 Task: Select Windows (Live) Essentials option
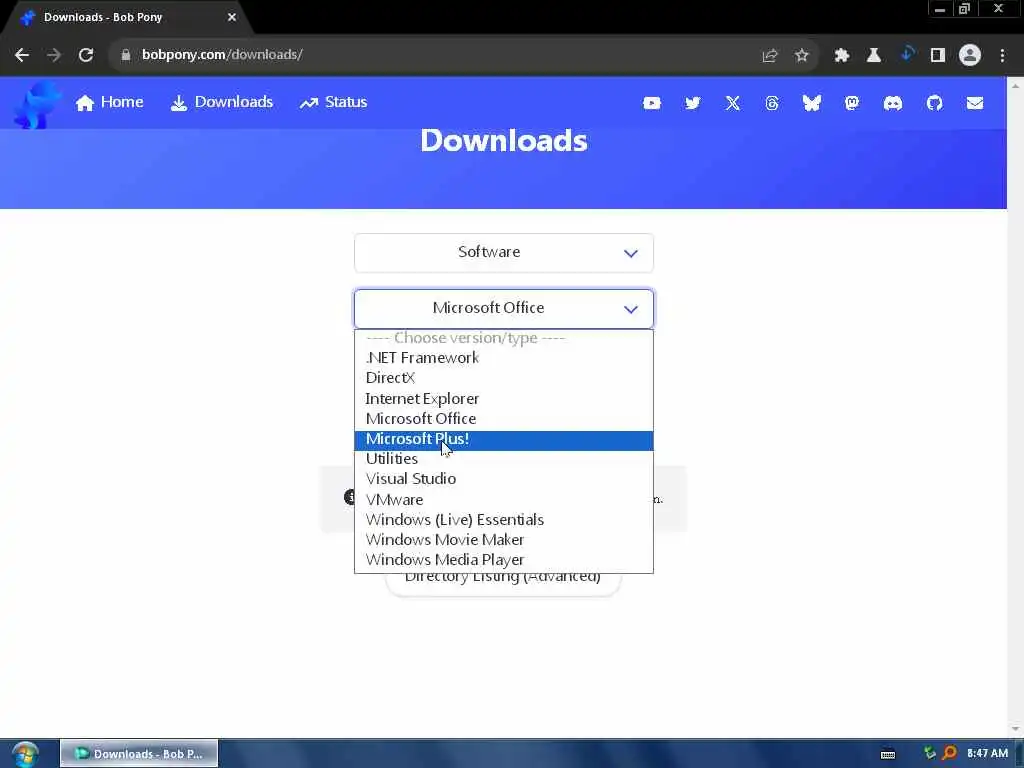504,520
